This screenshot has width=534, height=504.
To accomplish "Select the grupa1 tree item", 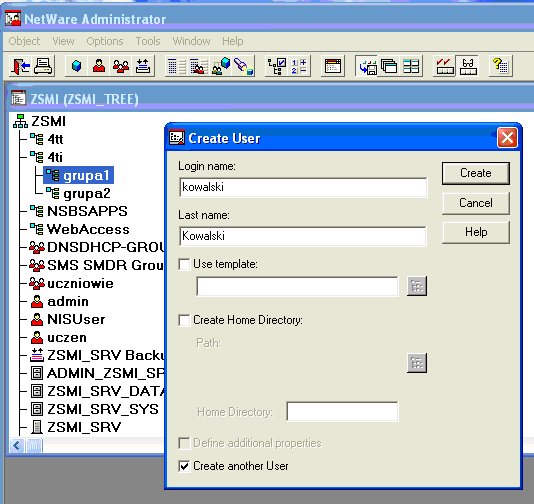I will click(78, 175).
